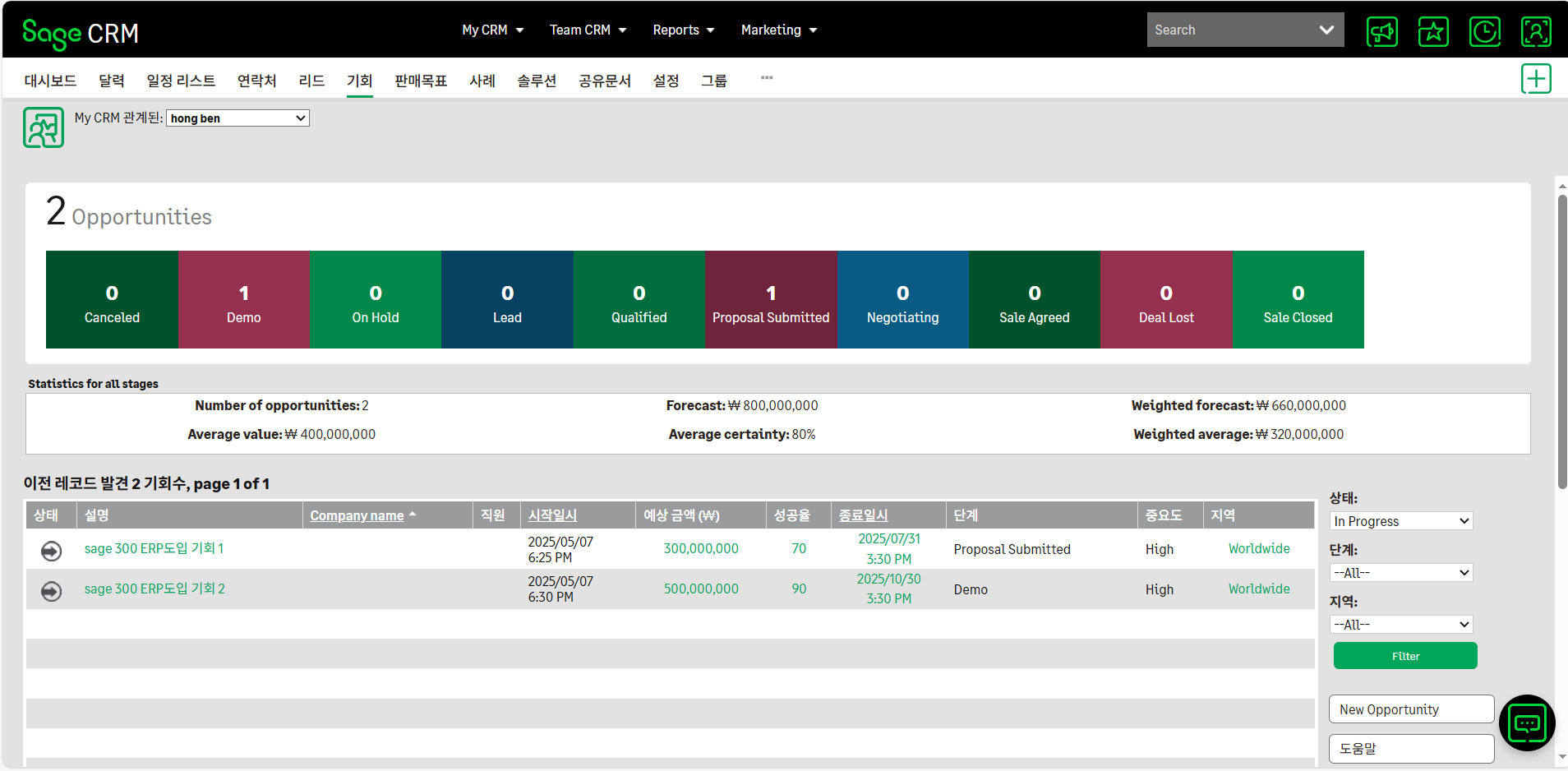Open the recent items clock icon
Image resolution: width=1568 pixels, height=771 pixels.
[1484, 32]
